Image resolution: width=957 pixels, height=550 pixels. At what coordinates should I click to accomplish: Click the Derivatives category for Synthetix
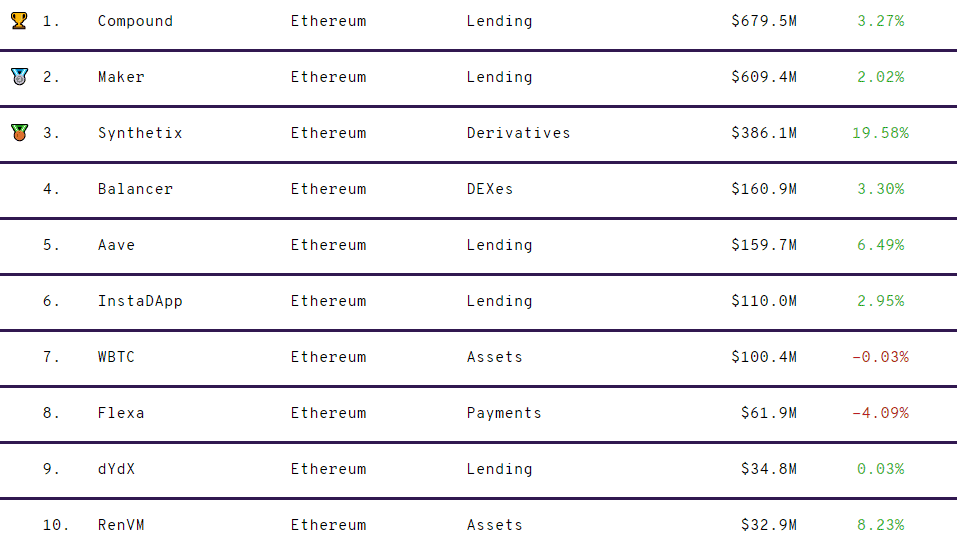click(x=518, y=133)
